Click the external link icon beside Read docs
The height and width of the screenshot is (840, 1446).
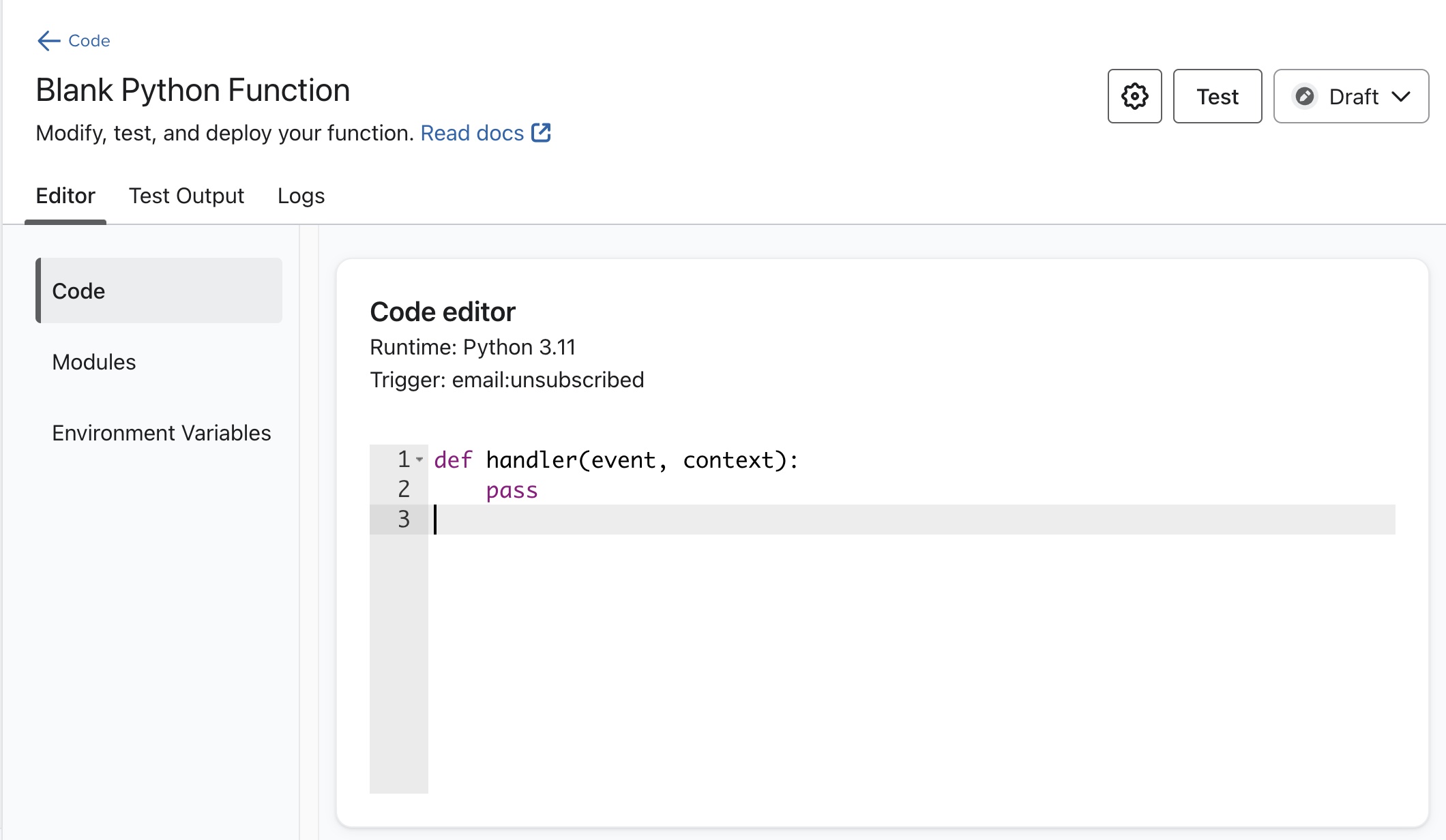pyautogui.click(x=541, y=132)
